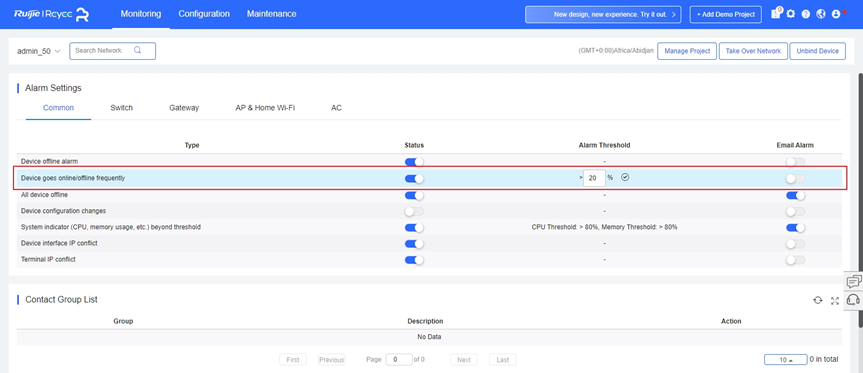Toggle All device offline status switch
The width and height of the screenshot is (863, 373).
[x=414, y=195]
